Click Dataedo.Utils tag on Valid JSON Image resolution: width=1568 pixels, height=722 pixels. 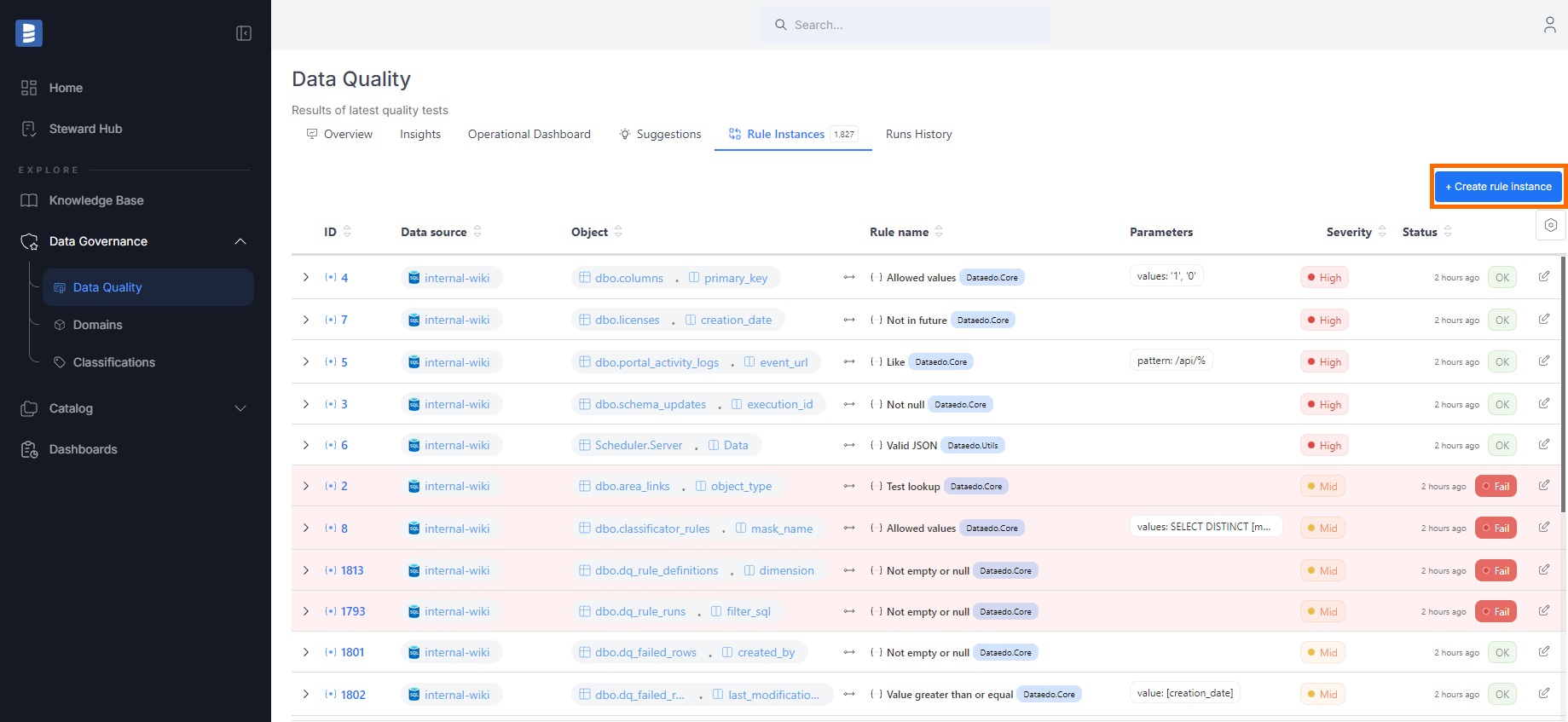coord(973,445)
